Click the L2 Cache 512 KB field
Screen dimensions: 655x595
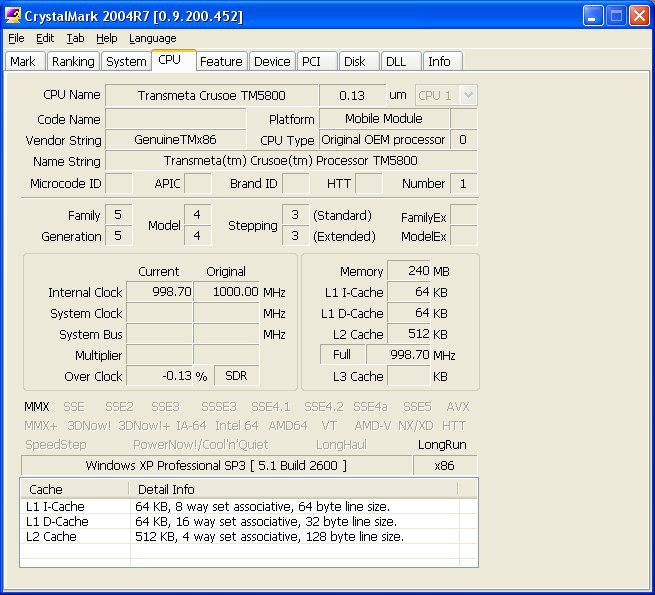[409, 333]
